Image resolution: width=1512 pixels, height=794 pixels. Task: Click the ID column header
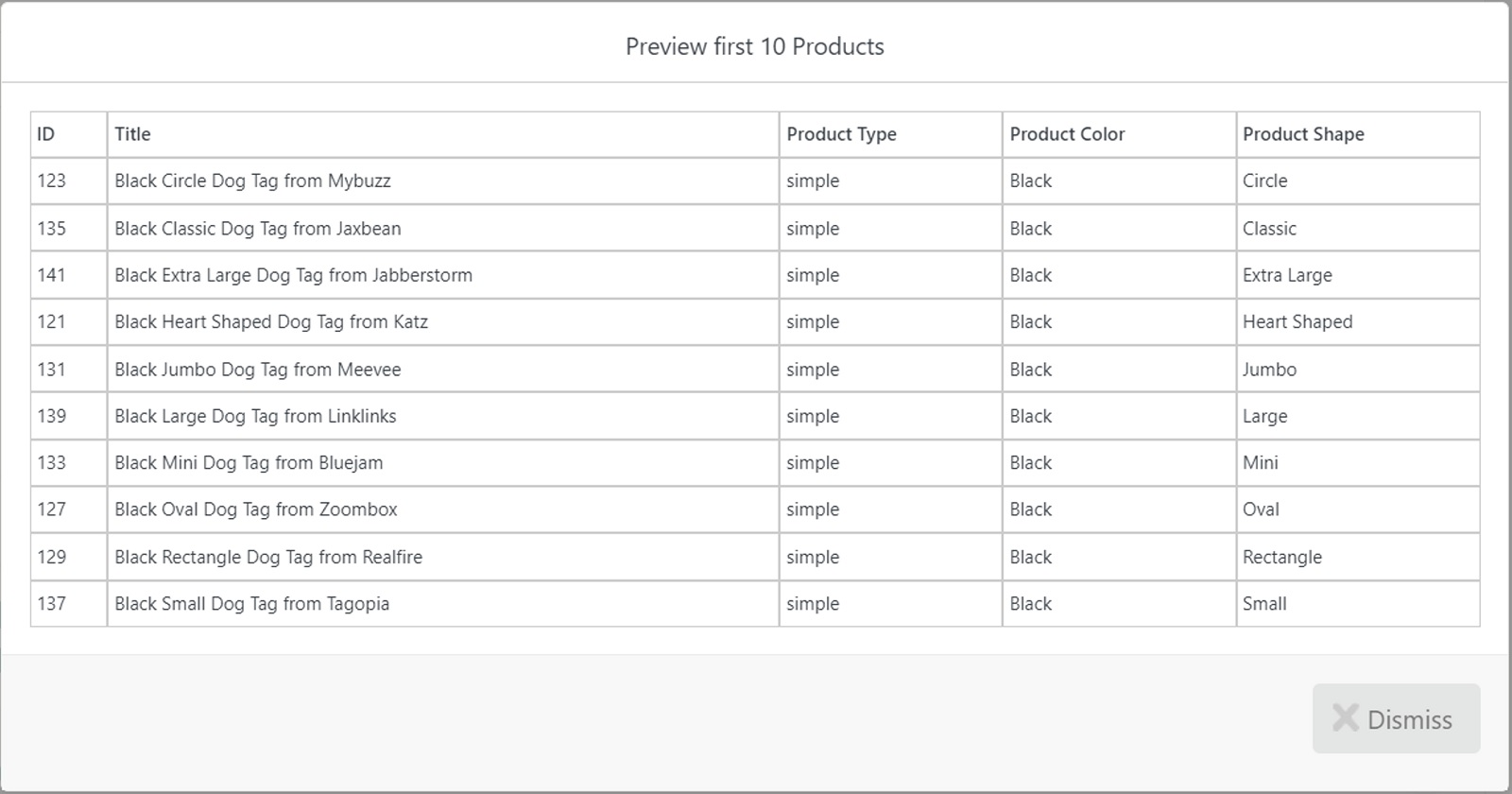pyautogui.click(x=46, y=134)
